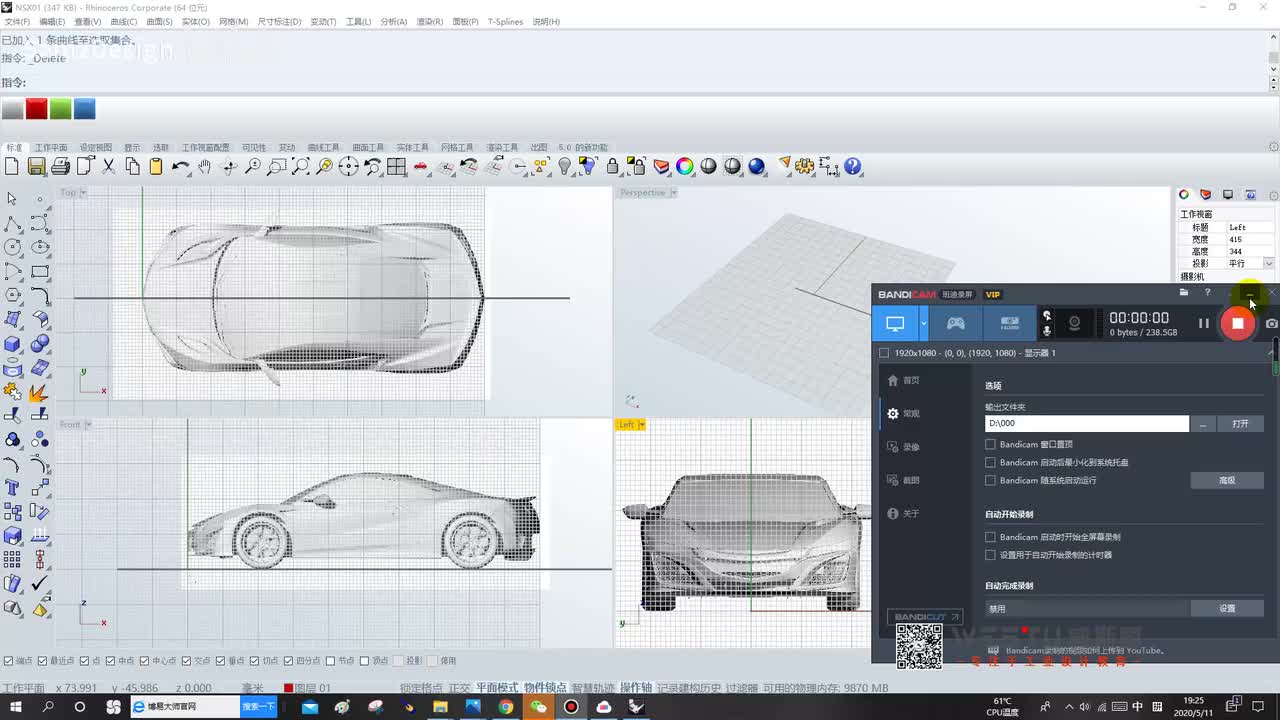The width and height of the screenshot is (1280, 720).
Task: Open the 投影 projection dropdown in properties
Action: 1268,264
